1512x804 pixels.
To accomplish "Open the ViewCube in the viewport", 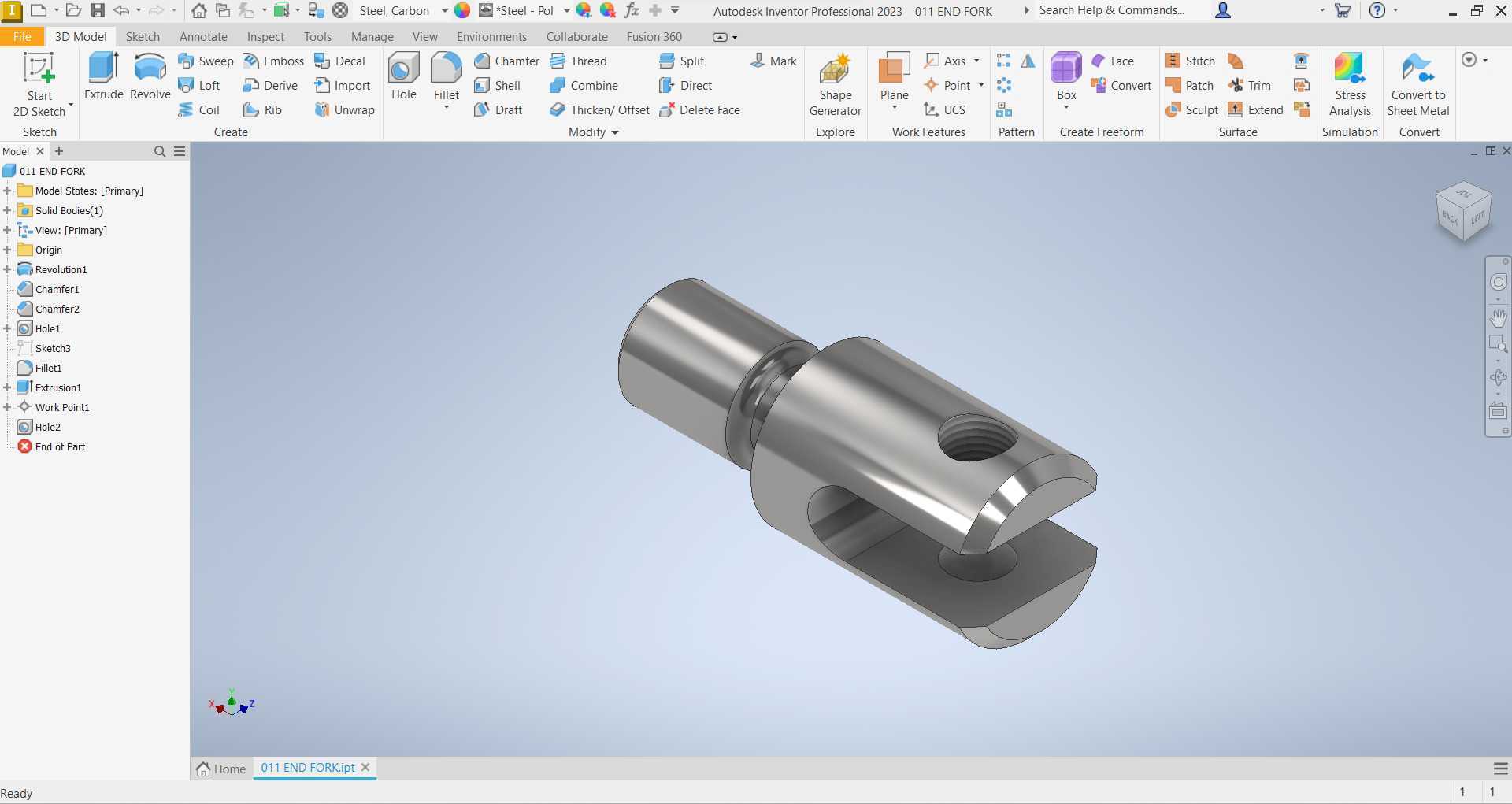I will point(1463,211).
